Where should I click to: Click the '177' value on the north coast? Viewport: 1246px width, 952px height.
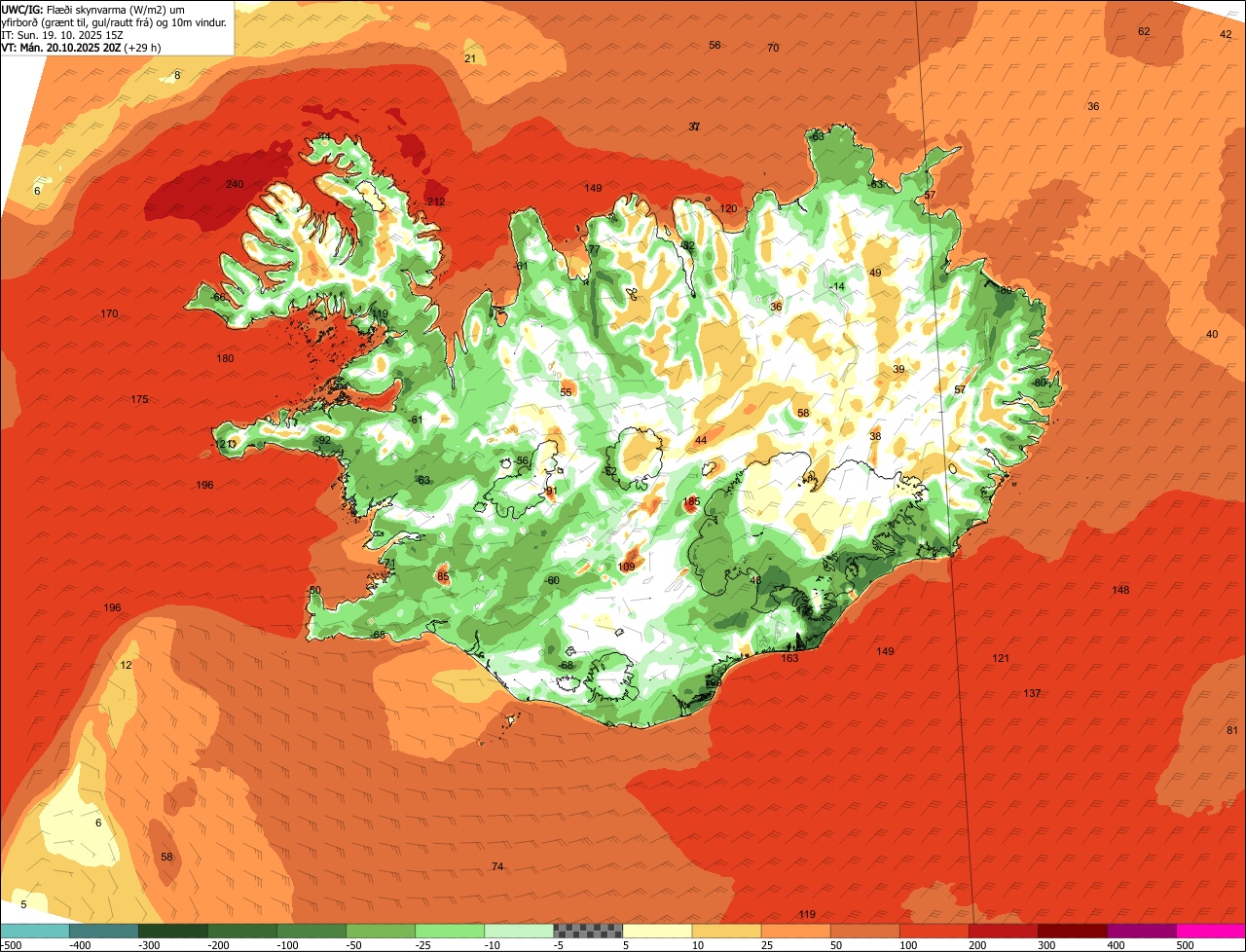tap(592, 249)
